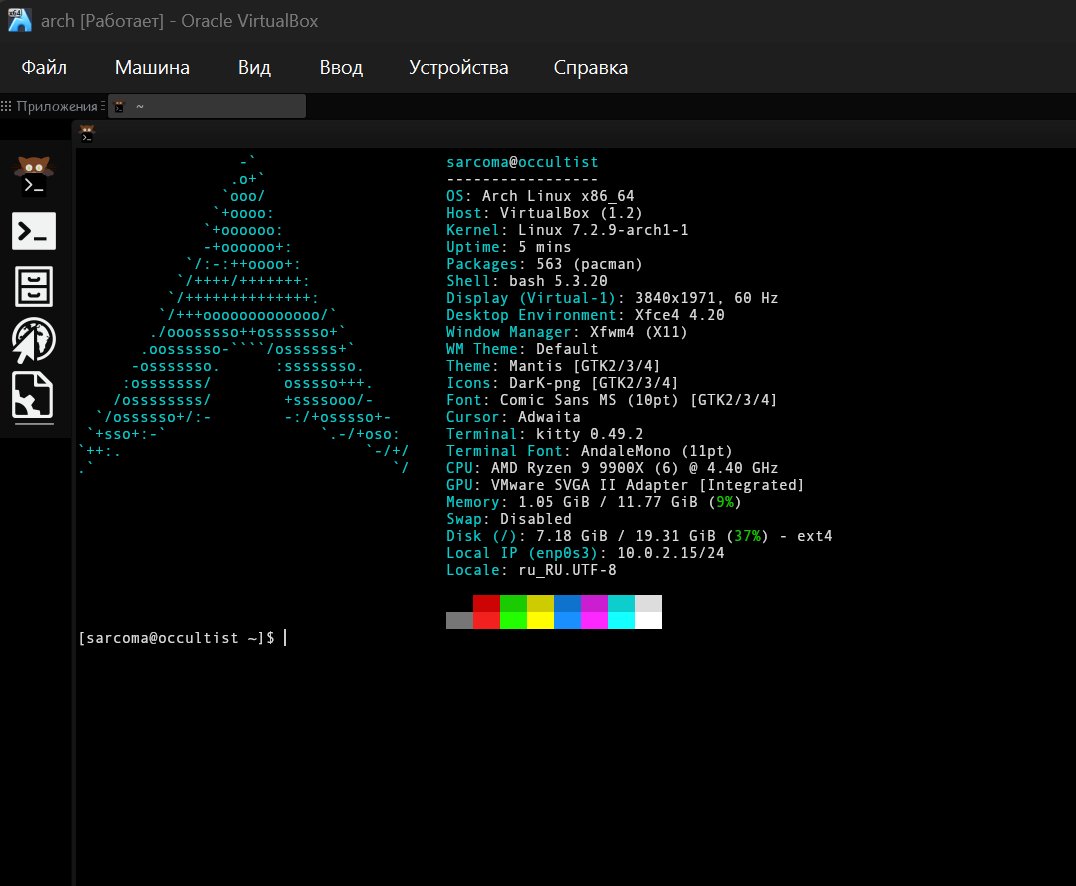
Task: Open the file manager drawer-cabinet icon
Action: point(34,286)
